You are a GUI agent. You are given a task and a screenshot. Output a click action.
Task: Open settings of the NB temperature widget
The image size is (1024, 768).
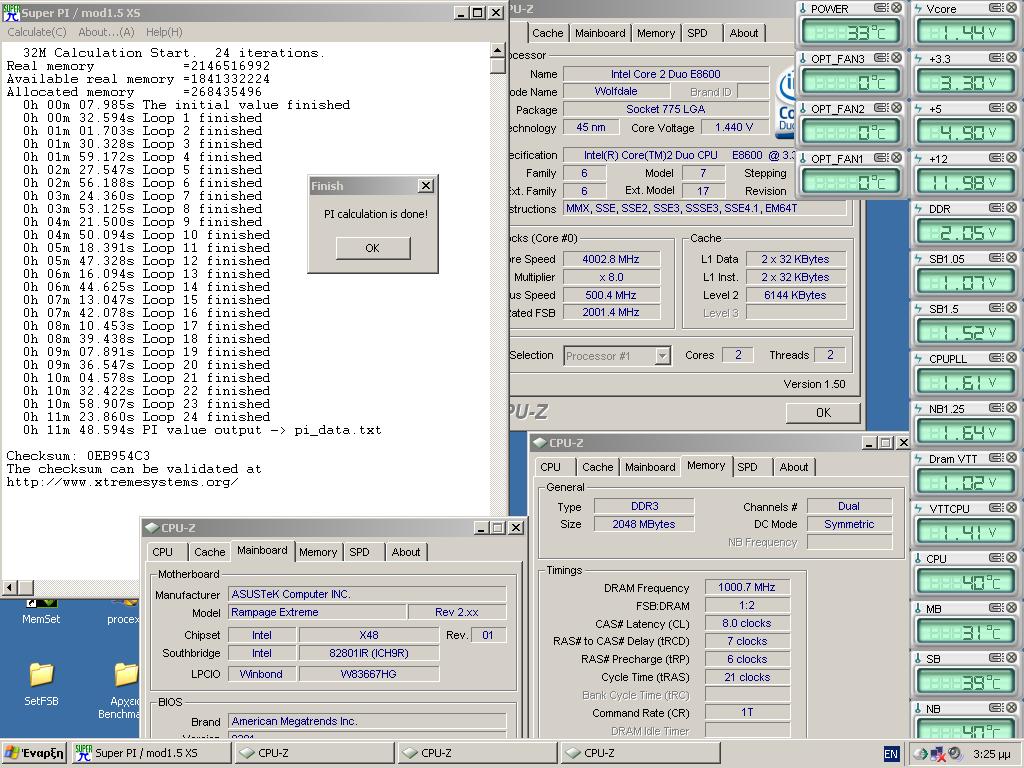pyautogui.click(x=996, y=707)
